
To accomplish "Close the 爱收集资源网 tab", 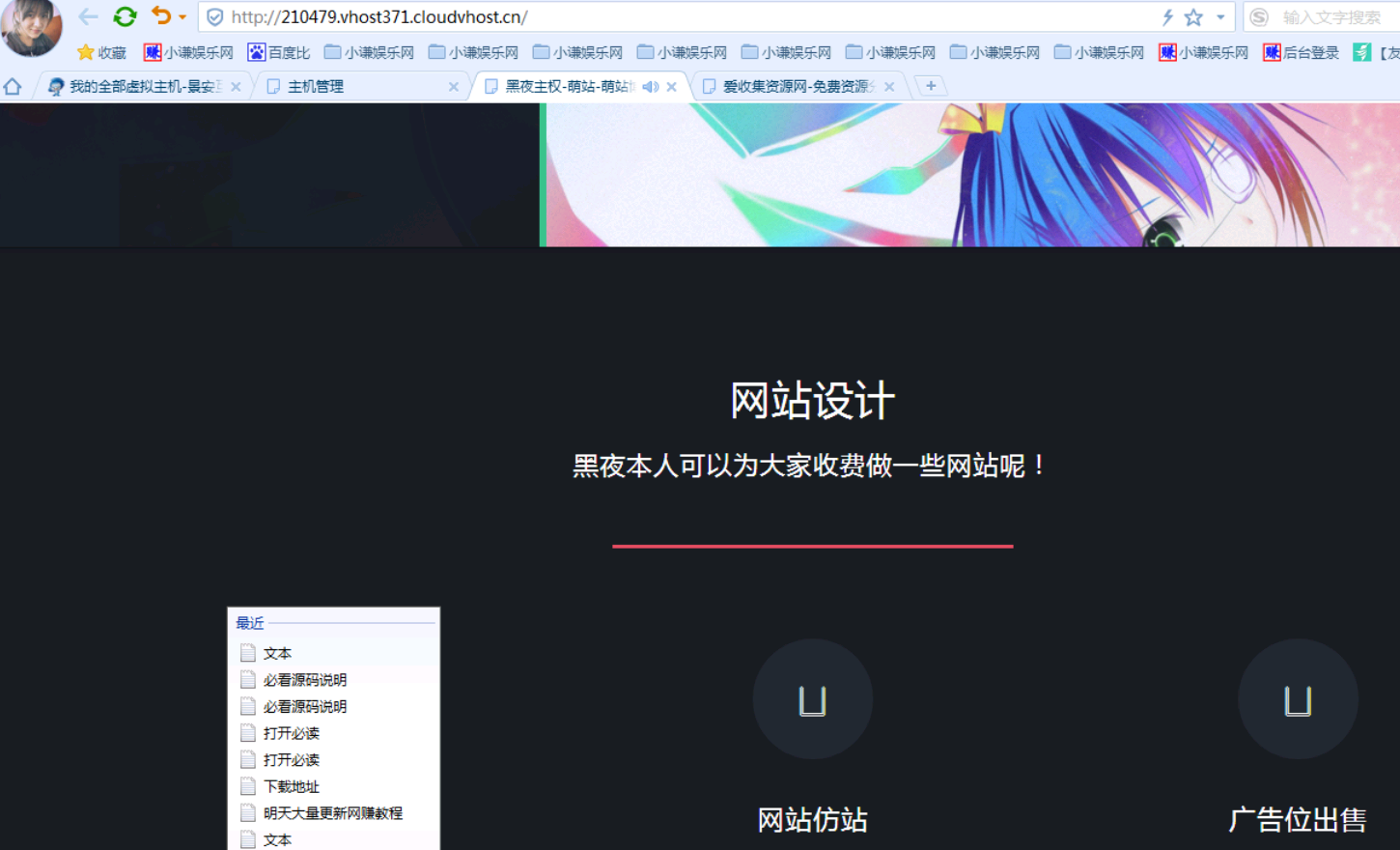I will [x=889, y=87].
